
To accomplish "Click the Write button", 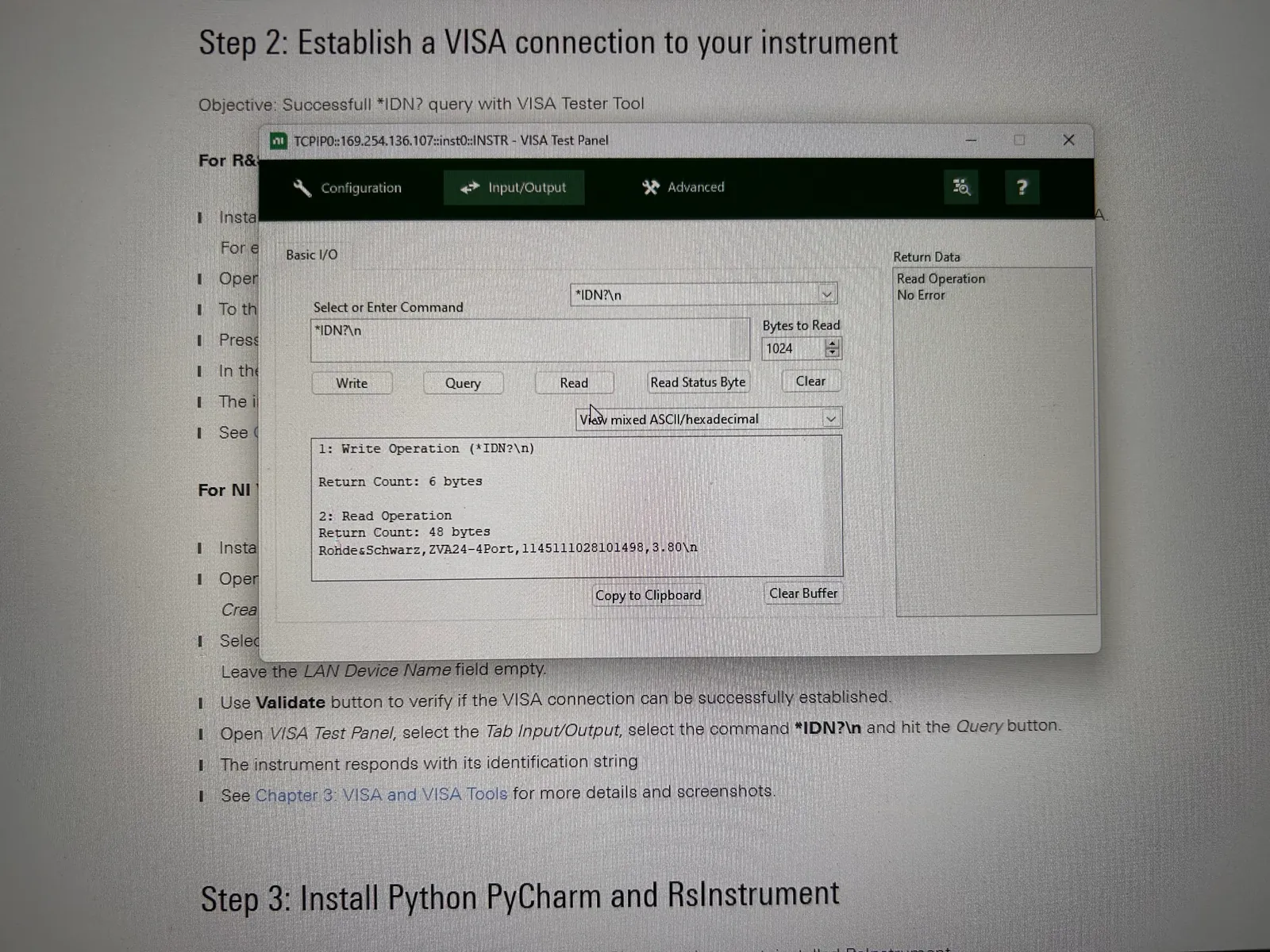I will [352, 383].
